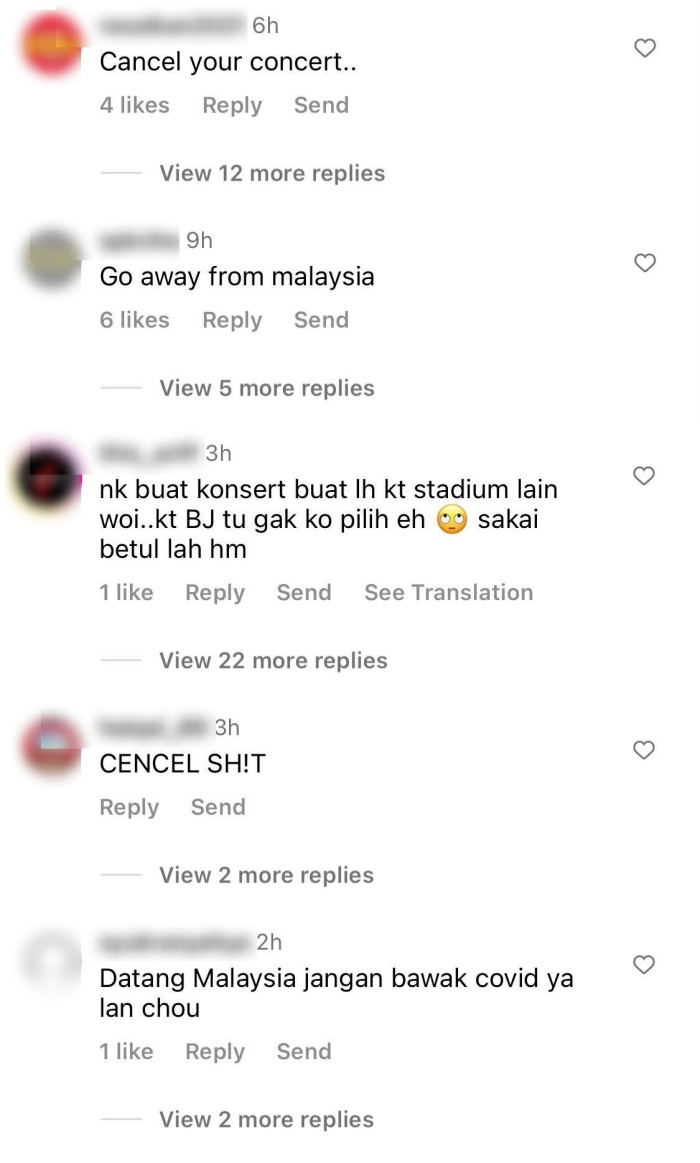Open 'See Translation' for the Malay comment
This screenshot has height=1163, width=700.
pos(449,593)
